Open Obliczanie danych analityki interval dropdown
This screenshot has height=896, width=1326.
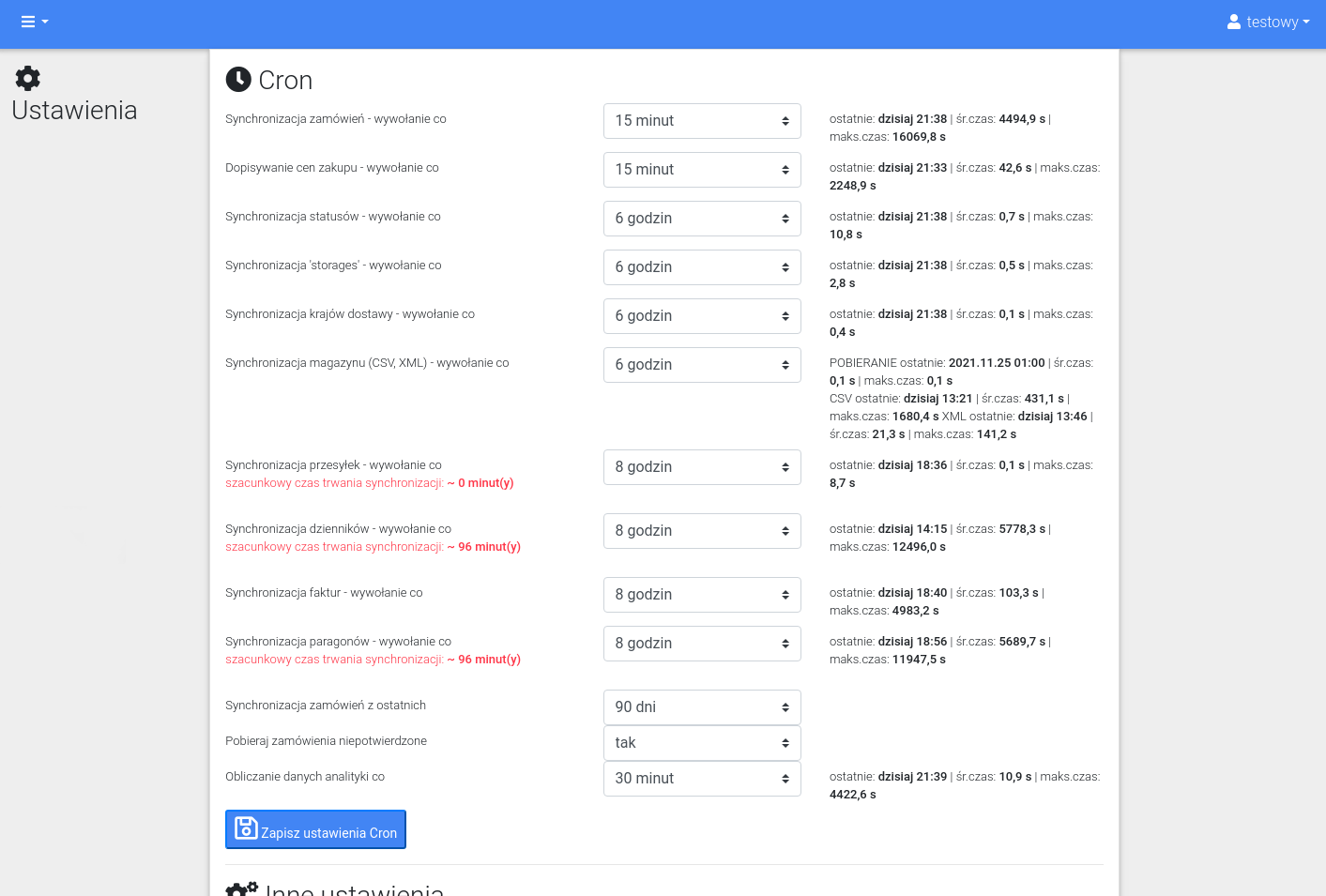pos(702,779)
